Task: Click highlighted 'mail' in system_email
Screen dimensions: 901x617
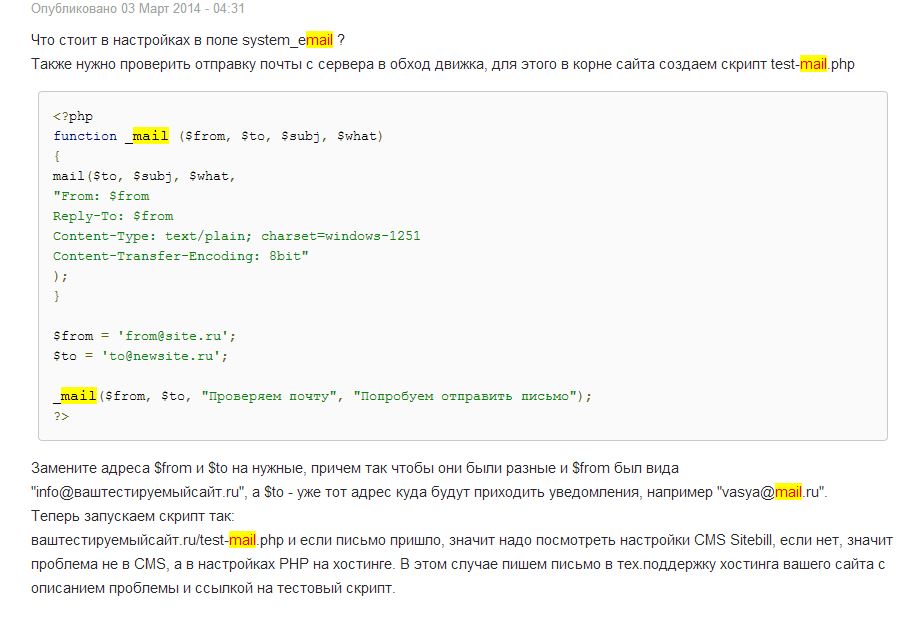Action: 319,40
